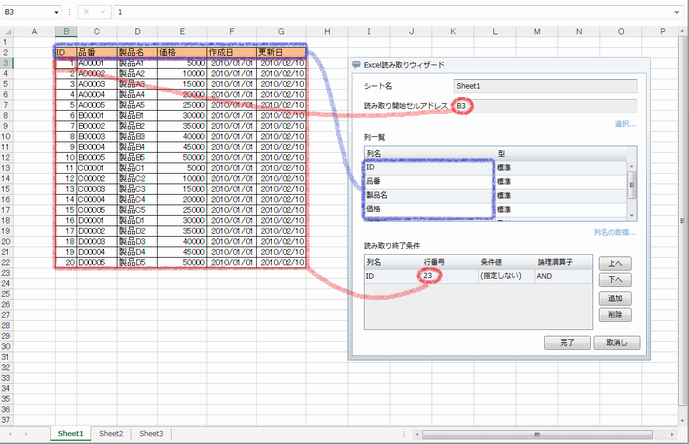Click previous sheet navigation arrow
This screenshot has width=689, height=444.
pos(10,434)
